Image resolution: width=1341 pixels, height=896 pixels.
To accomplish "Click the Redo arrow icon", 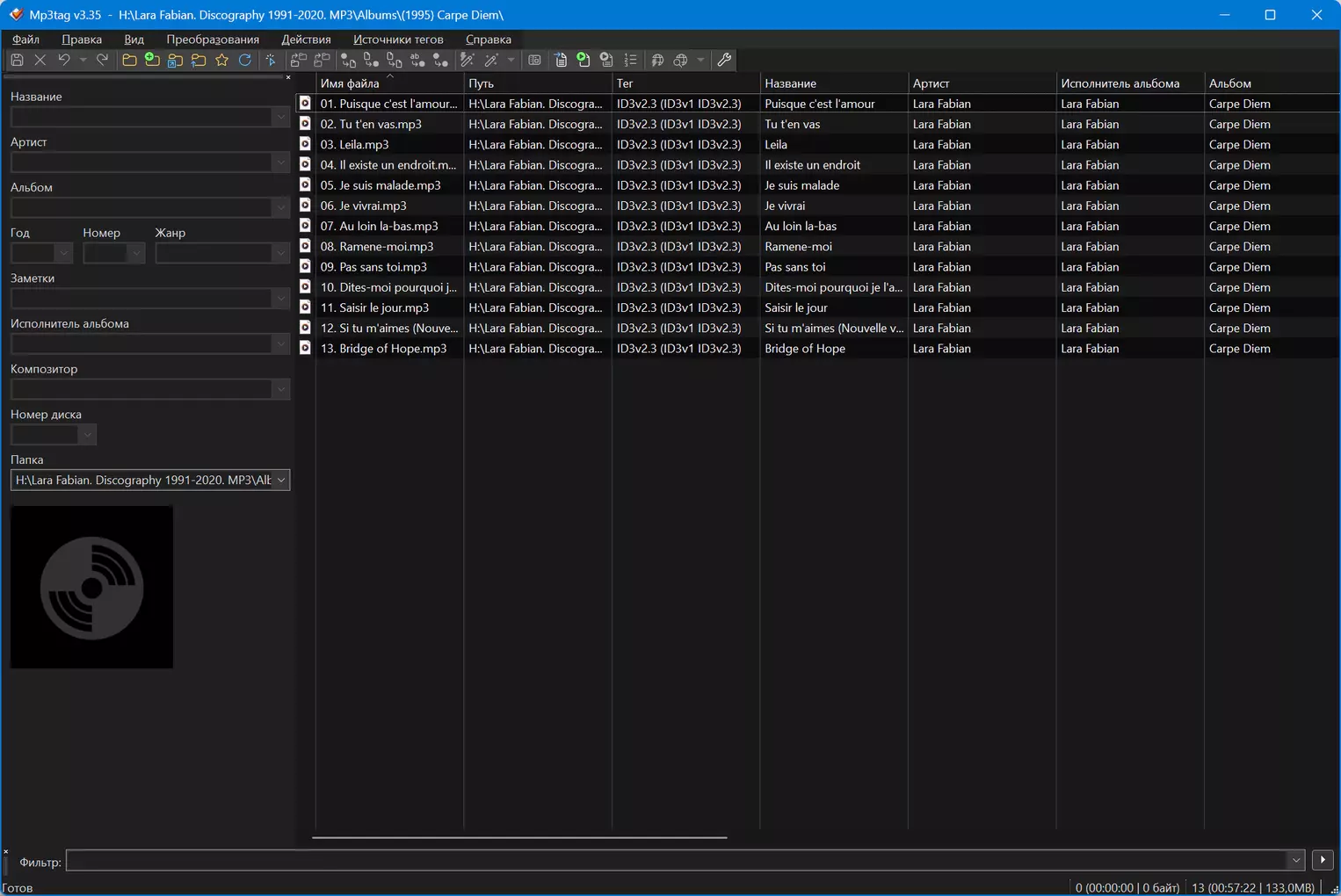I will 102,60.
